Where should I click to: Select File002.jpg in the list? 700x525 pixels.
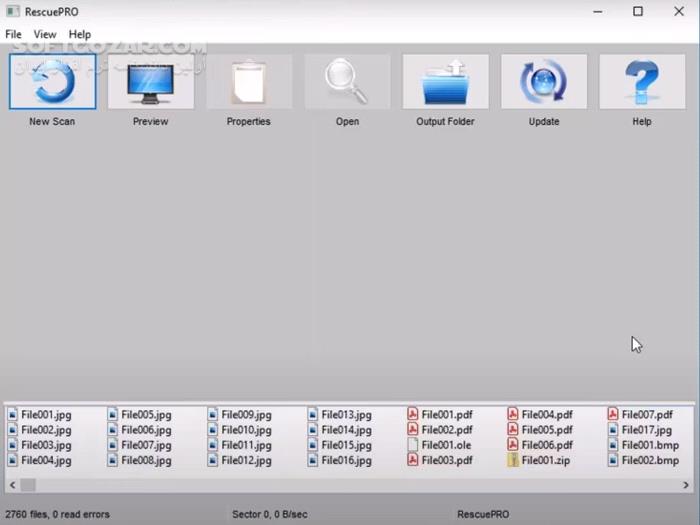pyautogui.click(x=40, y=430)
